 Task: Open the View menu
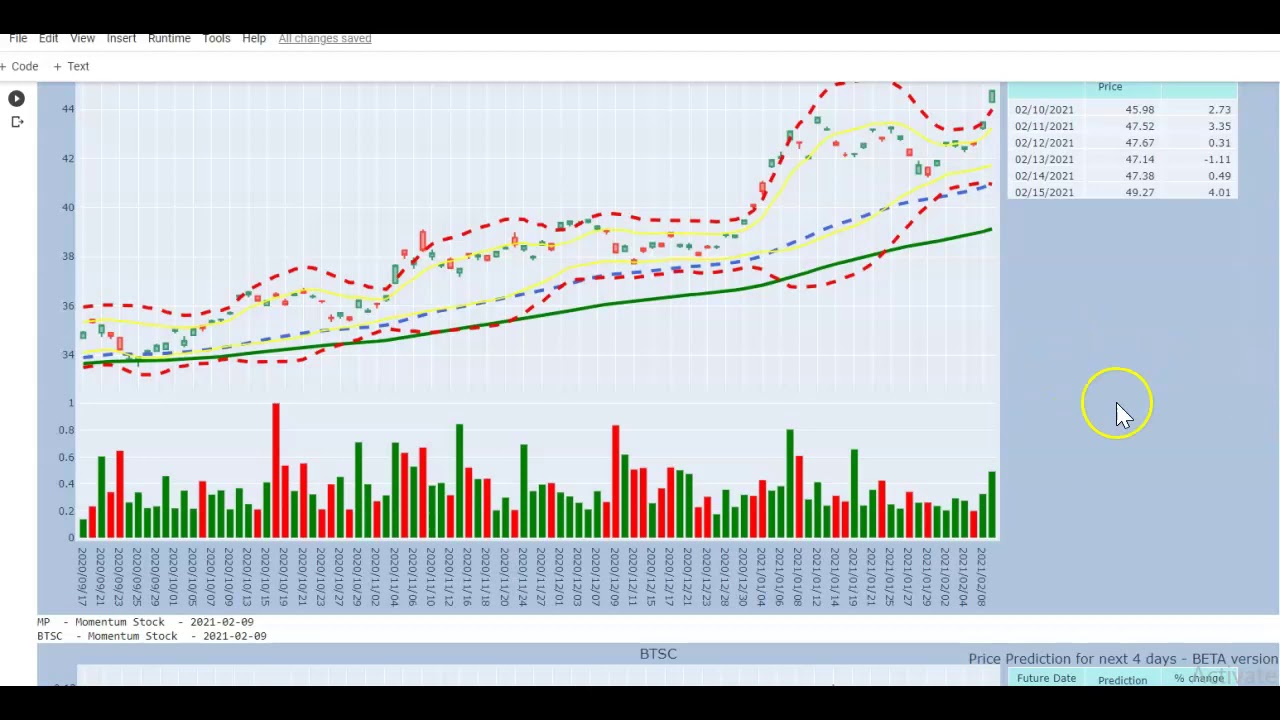[82, 38]
